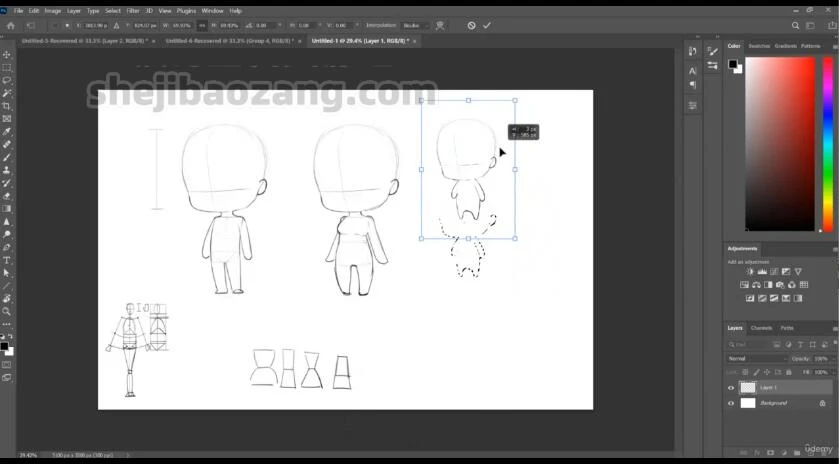The height and width of the screenshot is (464, 839).
Task: Cancel the transform in the options bar
Action: [471, 25]
